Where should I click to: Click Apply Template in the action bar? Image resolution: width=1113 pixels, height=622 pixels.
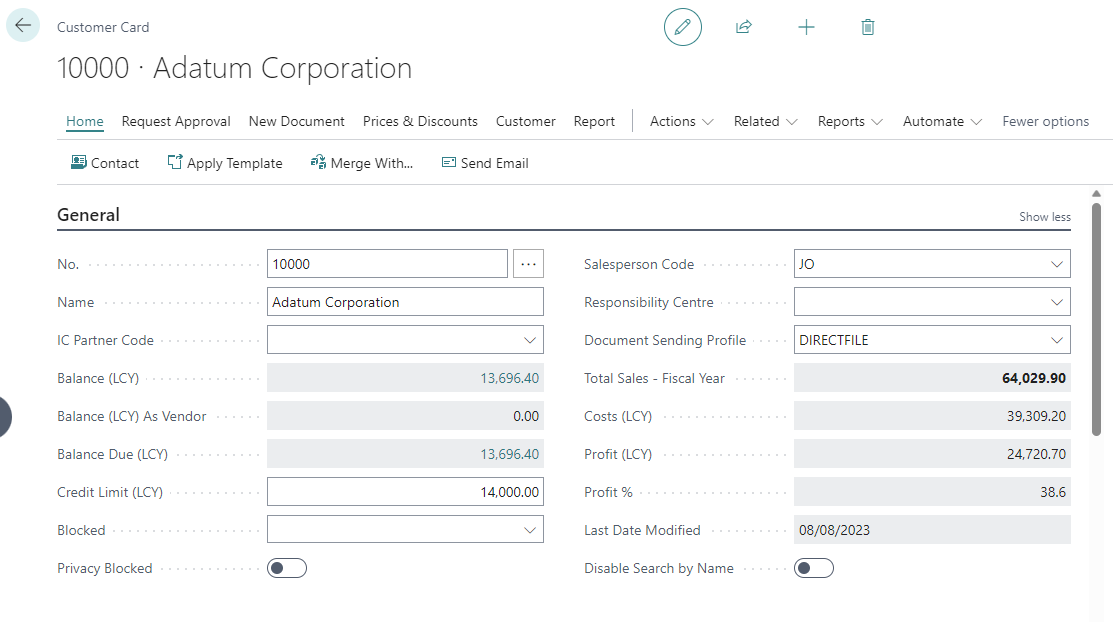225,163
